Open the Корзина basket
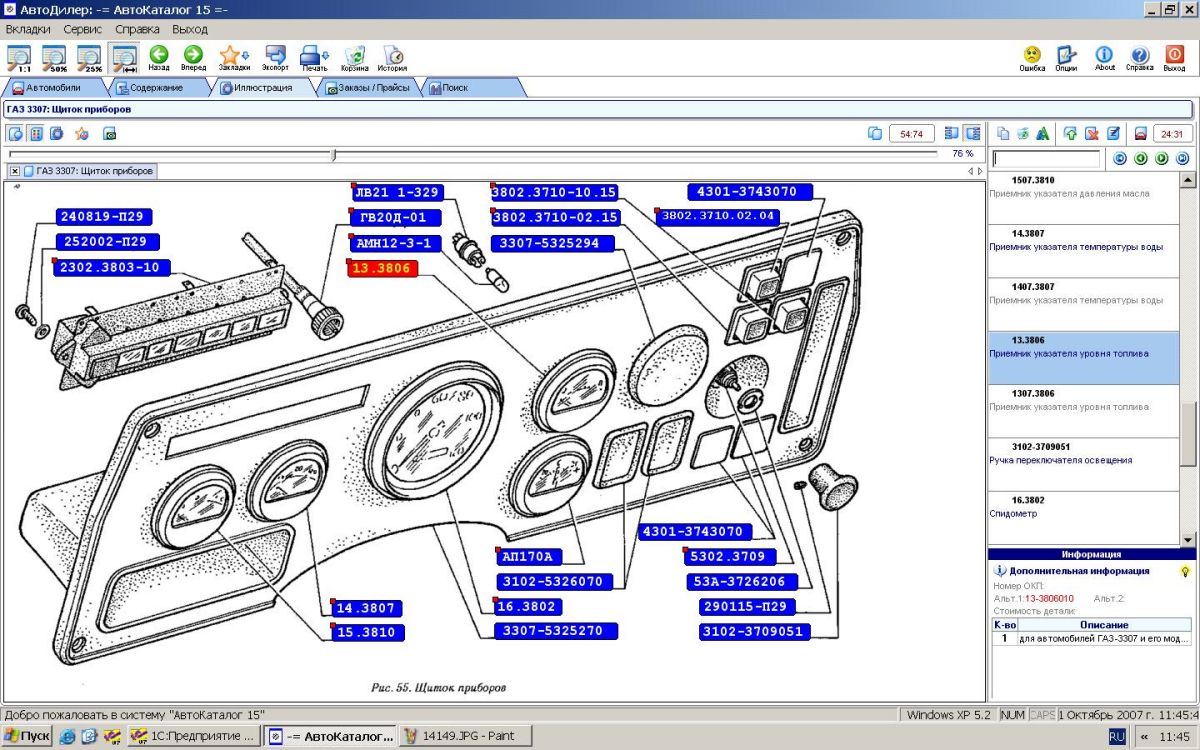Image resolution: width=1200 pixels, height=750 pixels. point(354,58)
